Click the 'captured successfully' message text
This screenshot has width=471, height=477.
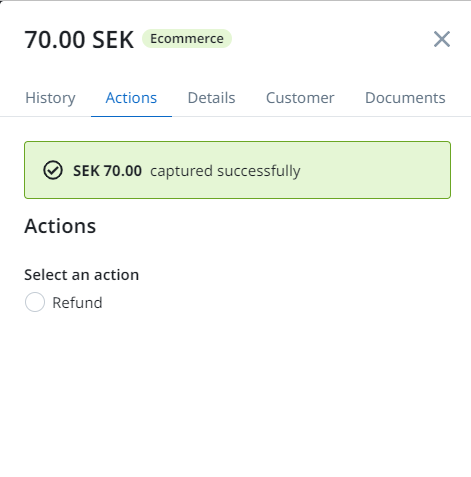[225, 171]
